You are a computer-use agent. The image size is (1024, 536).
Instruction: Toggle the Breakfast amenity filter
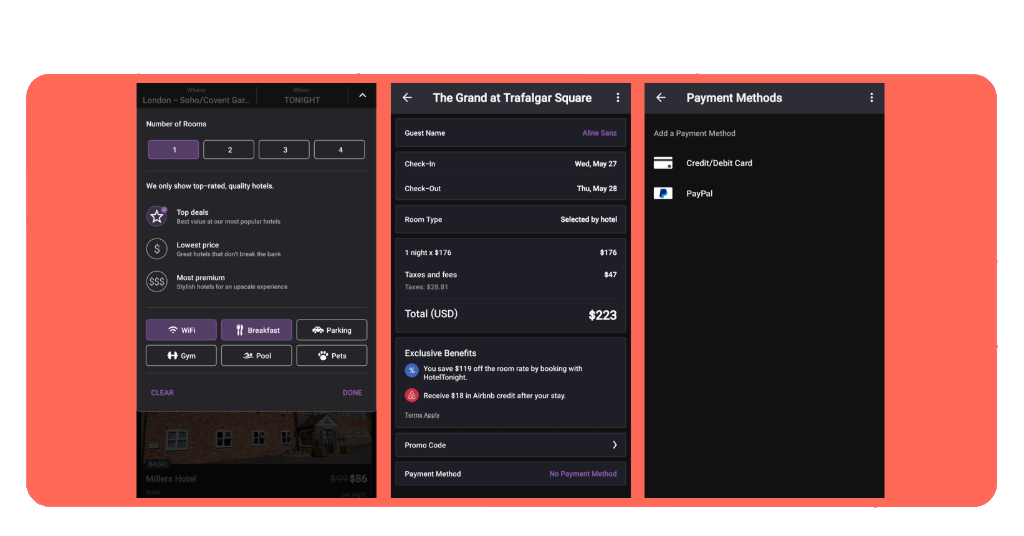(x=257, y=330)
